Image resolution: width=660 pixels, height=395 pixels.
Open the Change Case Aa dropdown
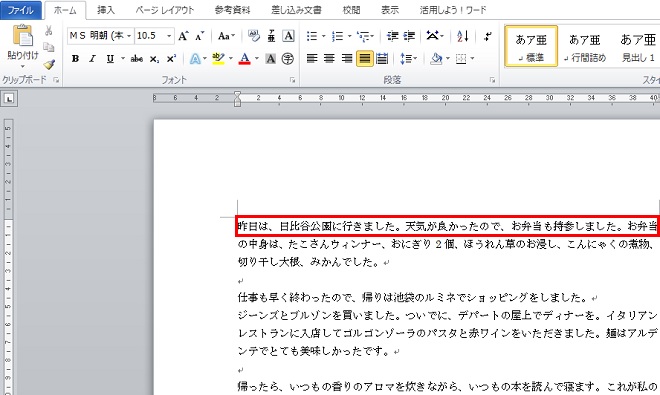pyautogui.click(x=226, y=36)
